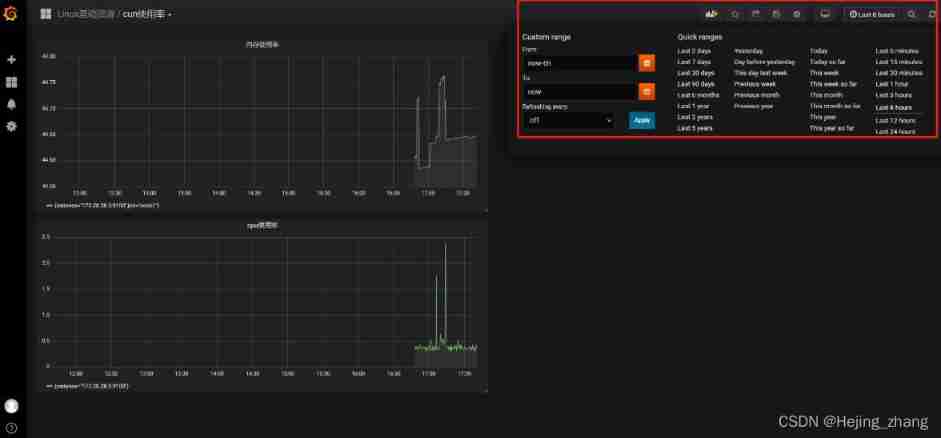Save the dashboard using the disk icon

[x=776, y=14]
